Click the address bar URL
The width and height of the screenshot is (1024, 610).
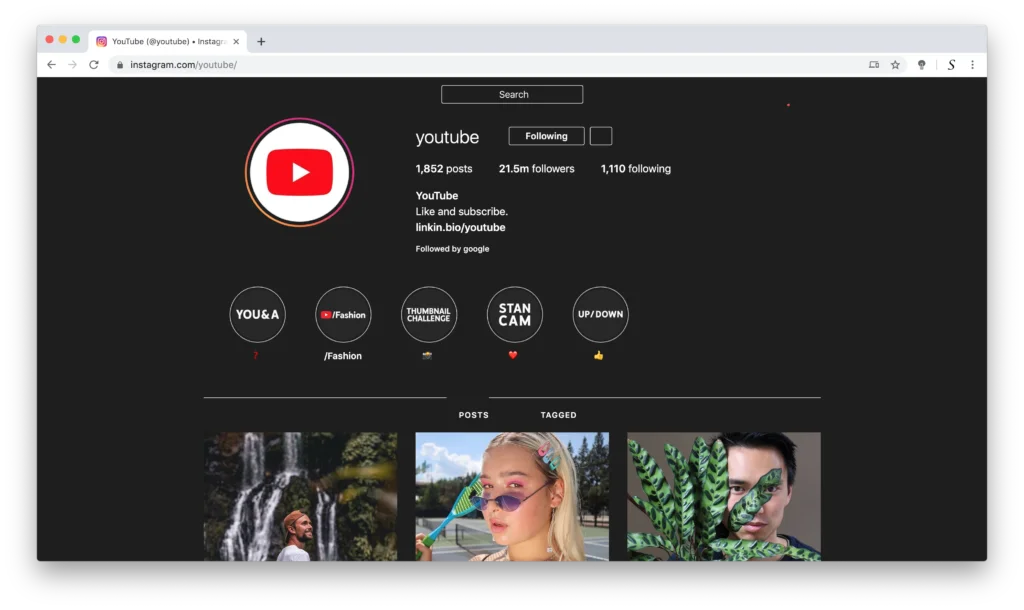(x=184, y=65)
